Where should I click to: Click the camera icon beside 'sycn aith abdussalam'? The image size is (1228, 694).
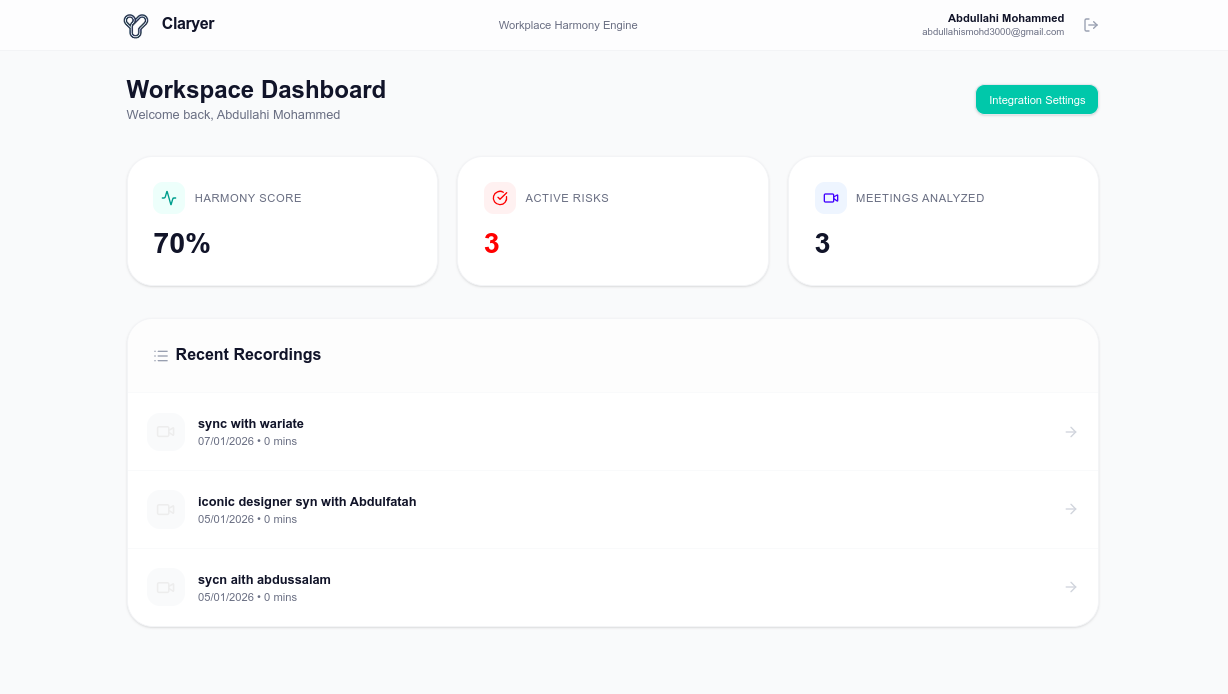click(x=165, y=587)
